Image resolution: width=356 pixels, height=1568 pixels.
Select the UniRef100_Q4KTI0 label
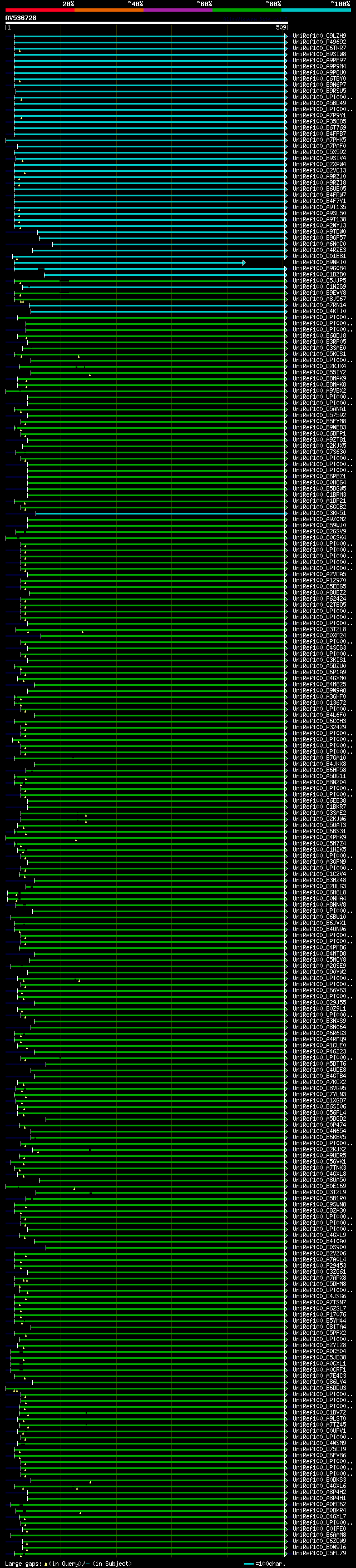tap(319, 311)
